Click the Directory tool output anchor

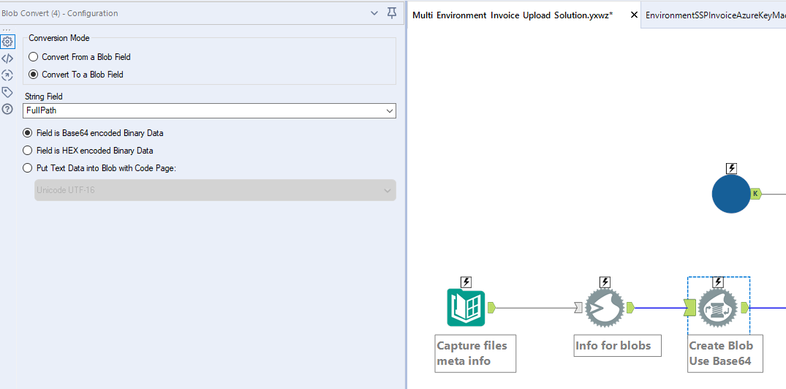pyautogui.click(x=491, y=308)
